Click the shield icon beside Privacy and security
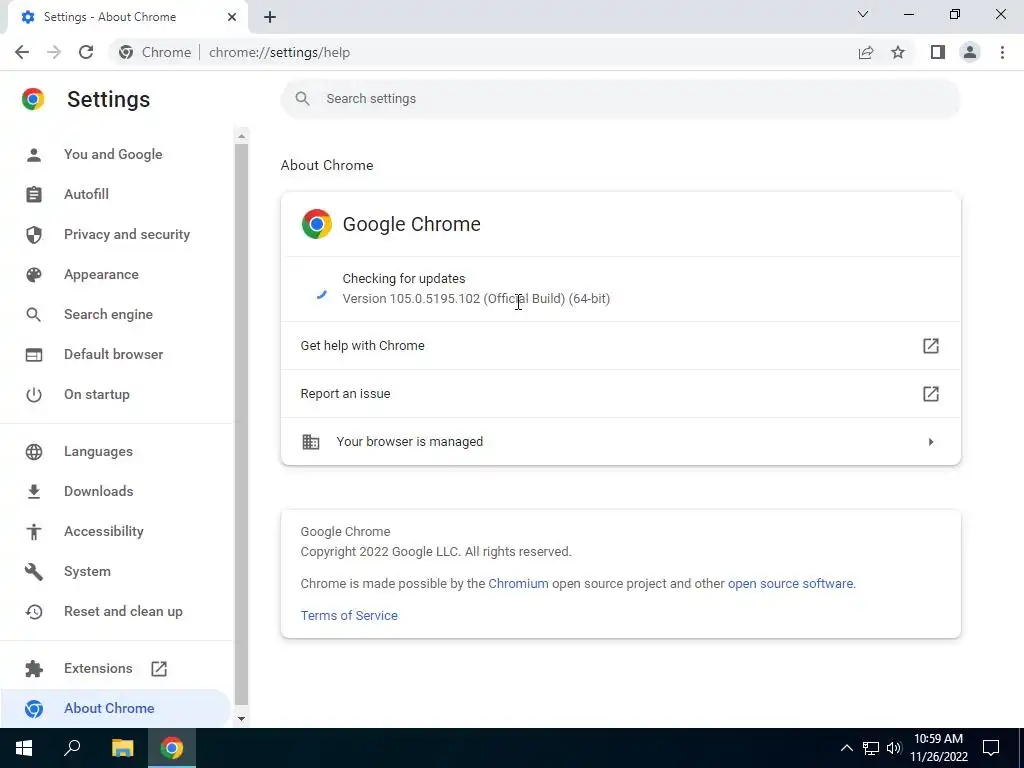The image size is (1024, 768). (x=34, y=234)
